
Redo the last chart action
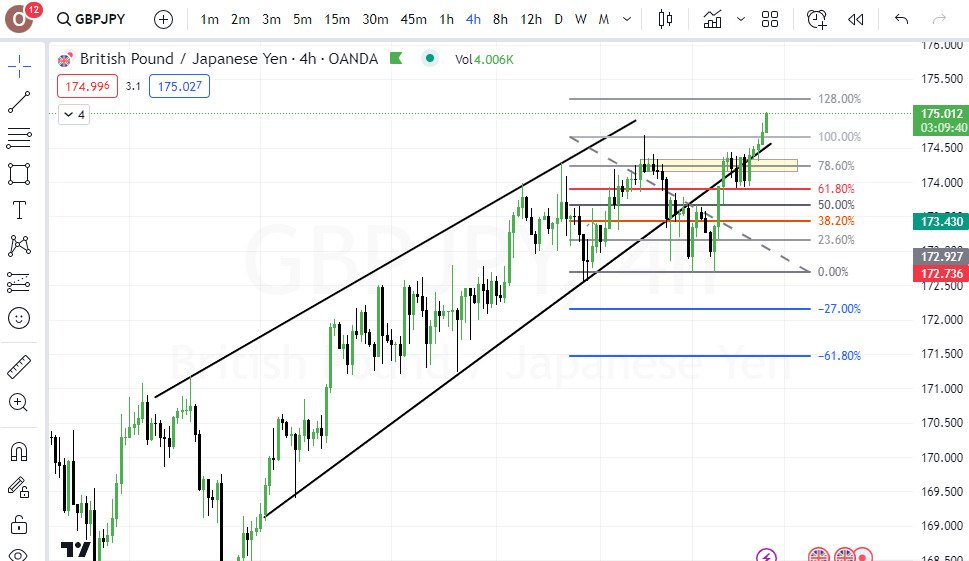[939, 19]
